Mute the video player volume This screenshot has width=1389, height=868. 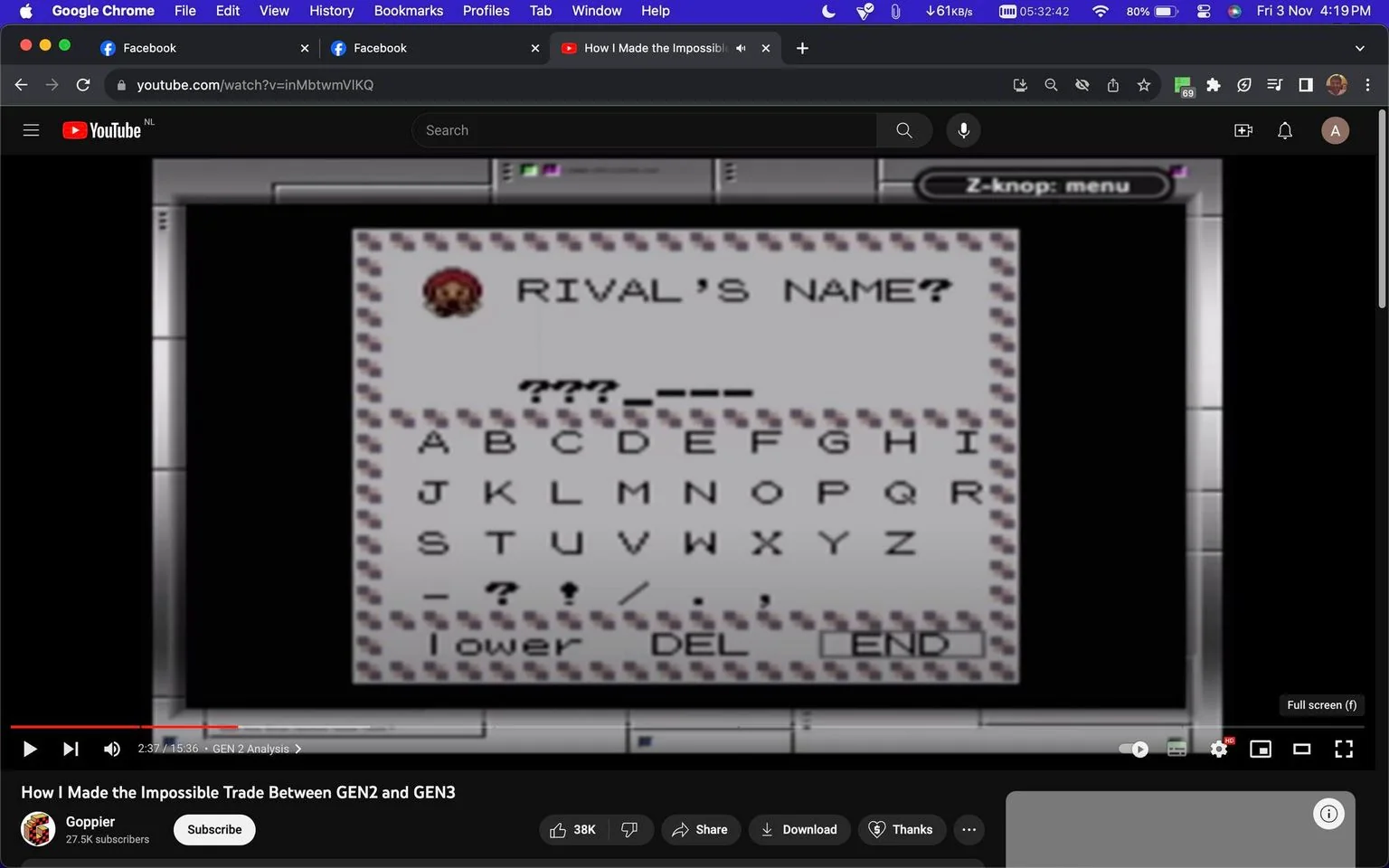(112, 749)
